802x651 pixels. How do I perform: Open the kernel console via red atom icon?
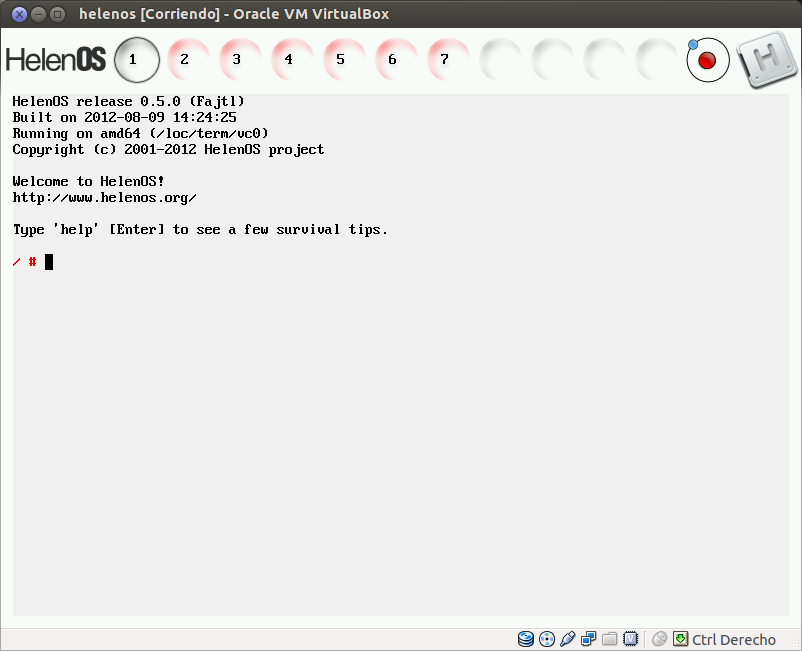707,59
